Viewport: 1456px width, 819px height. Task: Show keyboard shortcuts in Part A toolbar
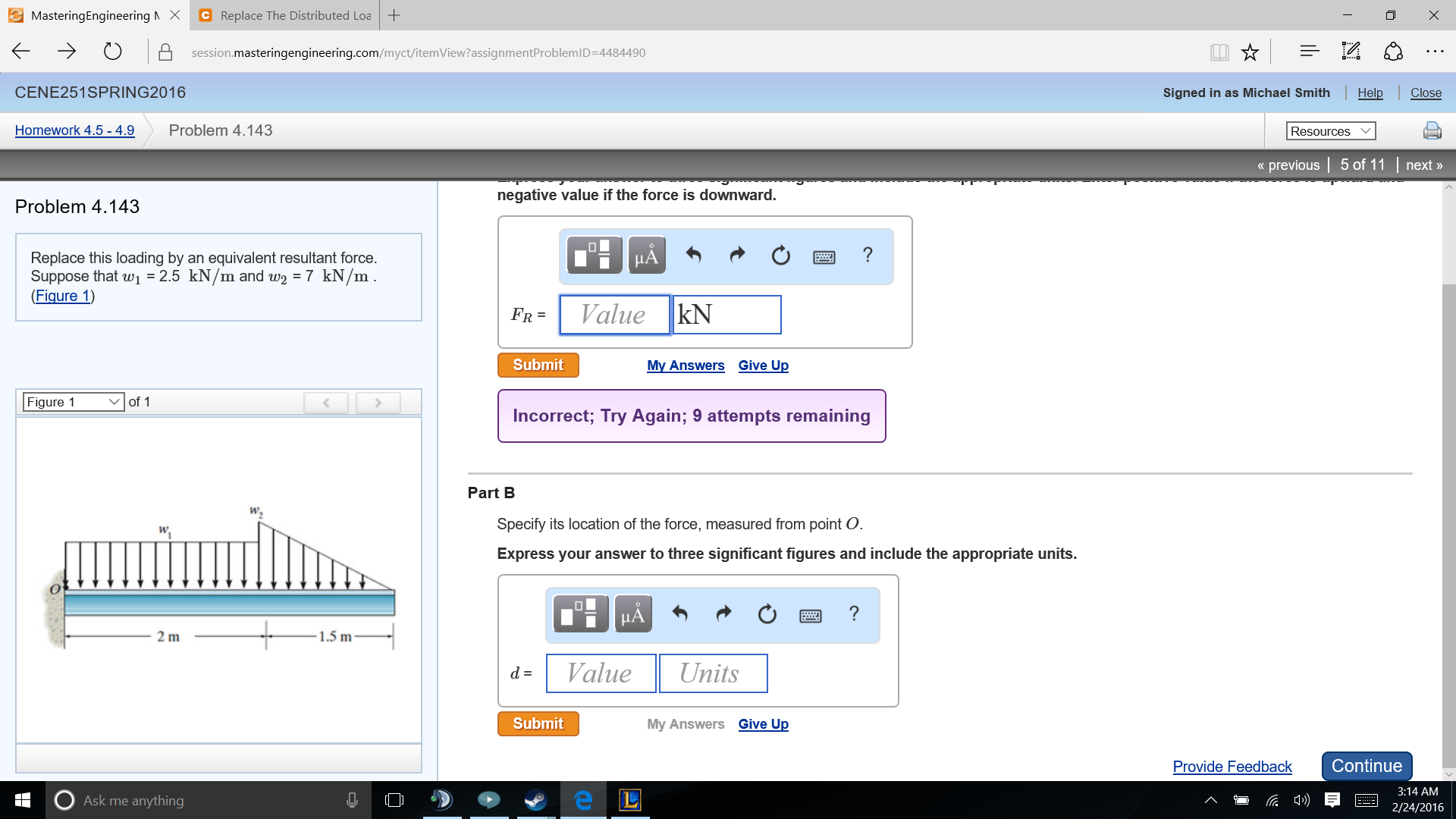pos(824,257)
